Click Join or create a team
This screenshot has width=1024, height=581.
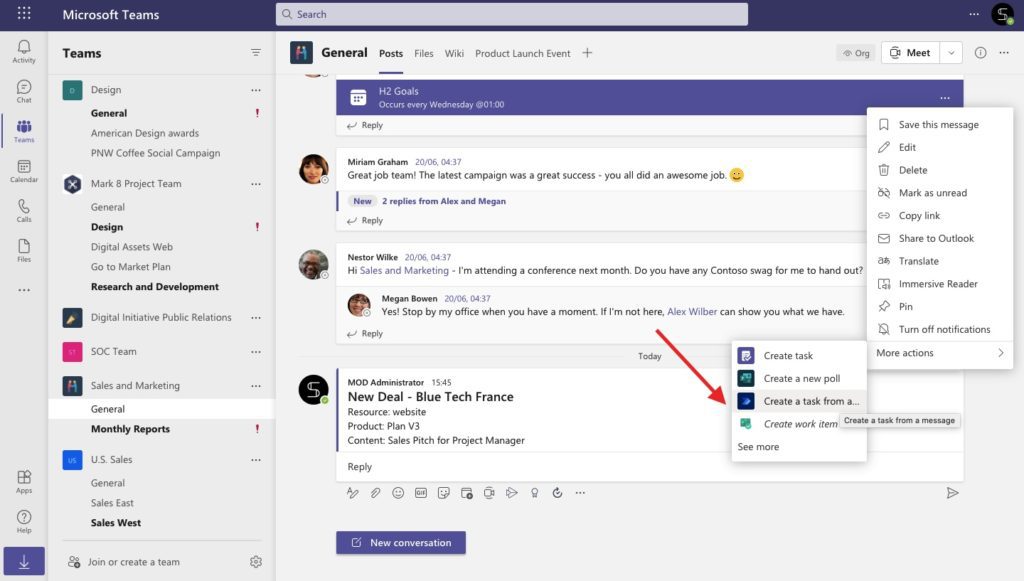tap(124, 562)
